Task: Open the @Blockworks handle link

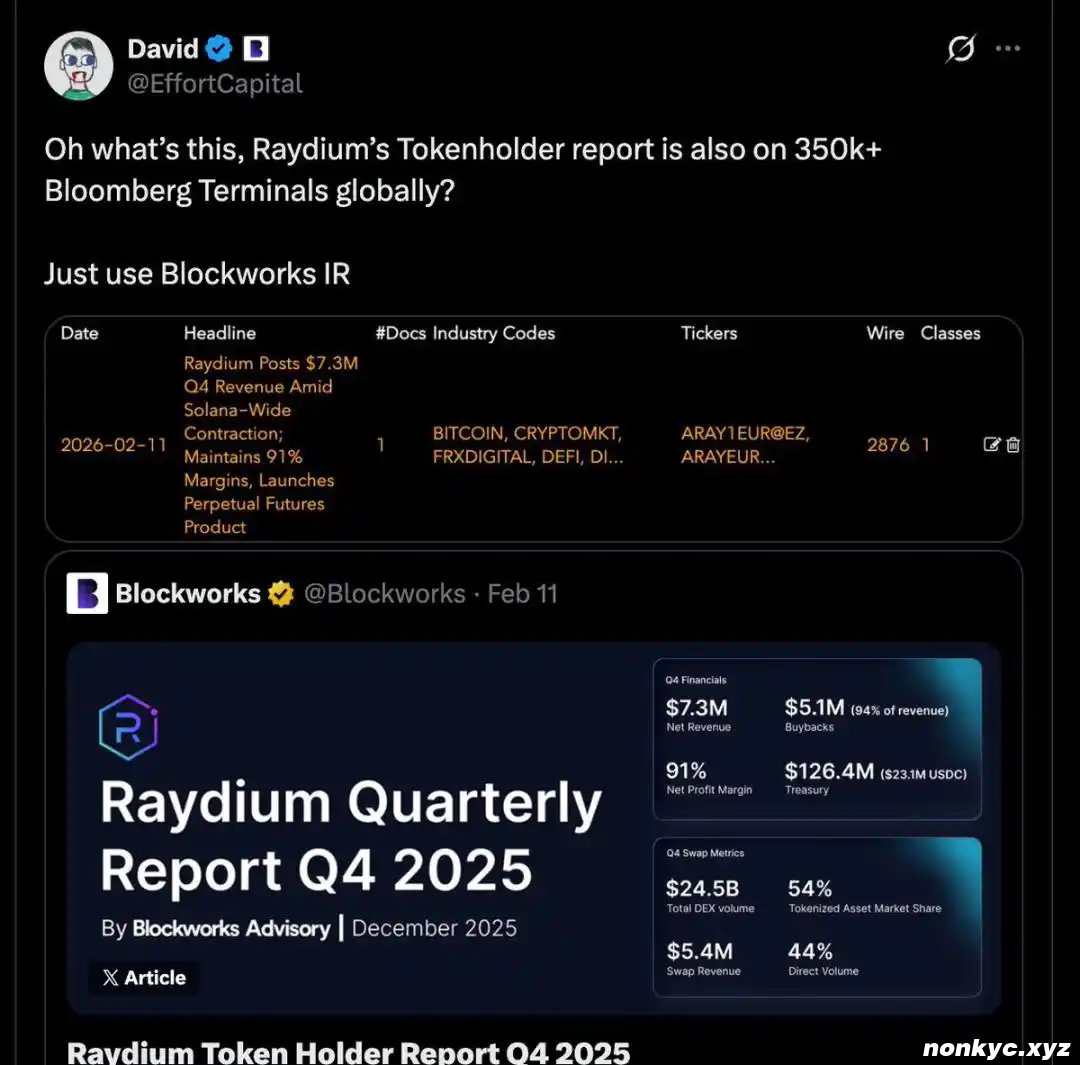Action: pyautogui.click(x=384, y=594)
